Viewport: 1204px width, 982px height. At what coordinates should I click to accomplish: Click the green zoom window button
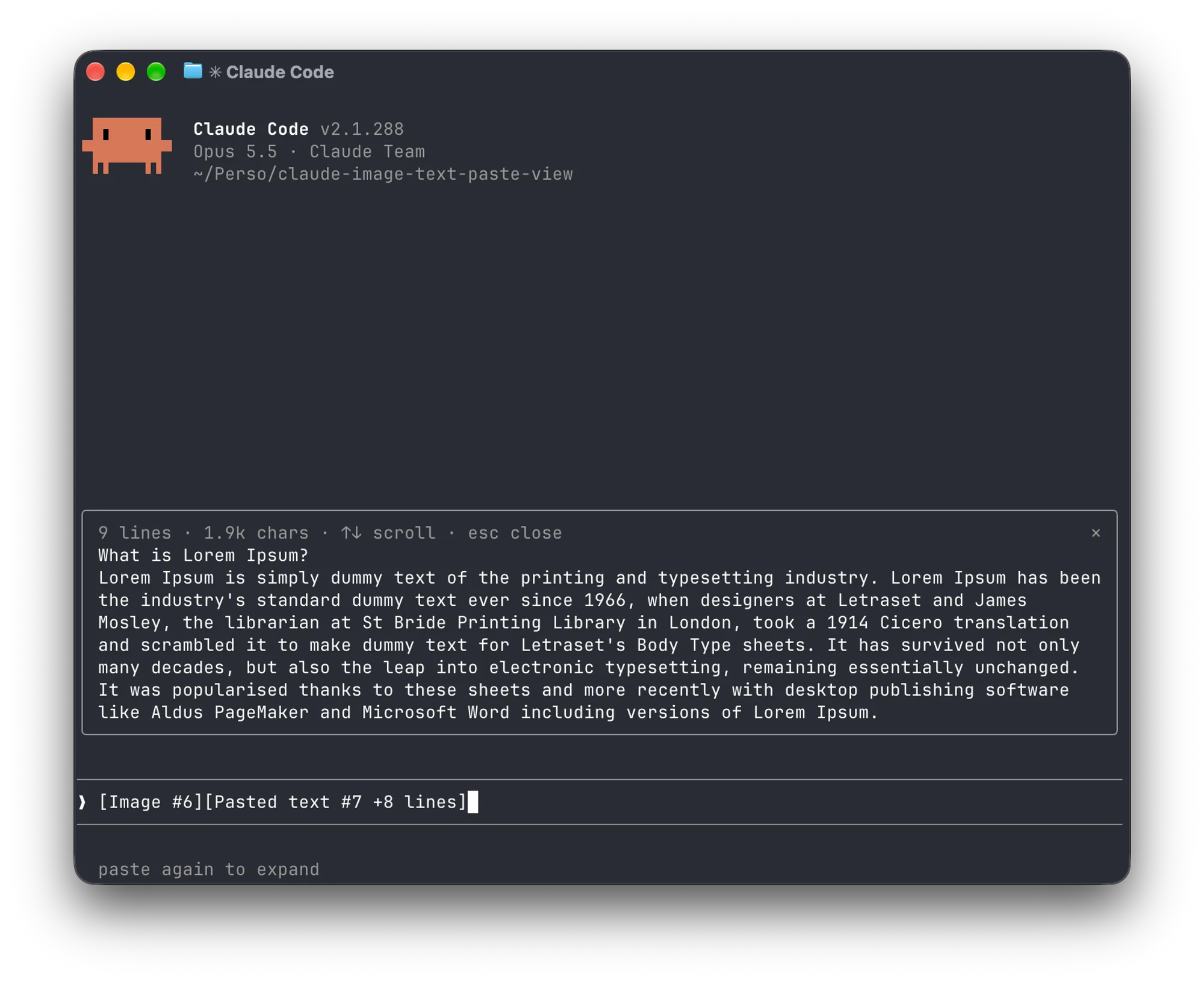click(156, 72)
